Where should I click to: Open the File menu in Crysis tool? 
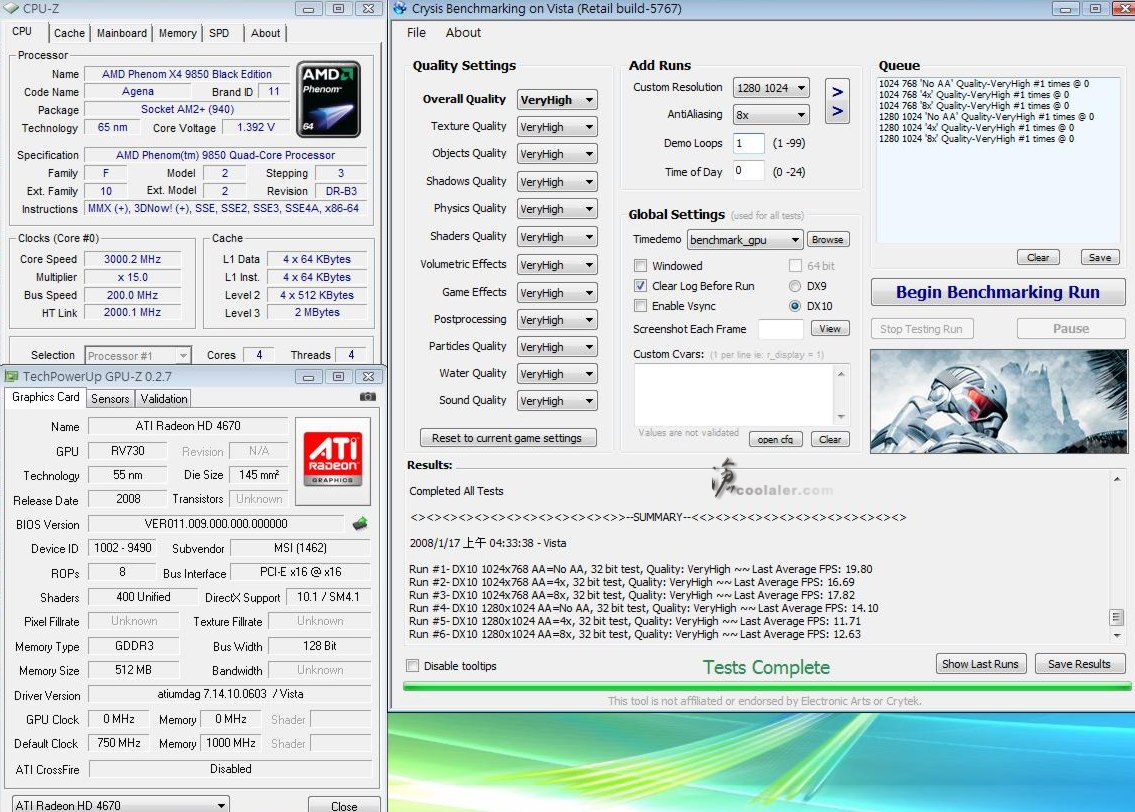click(x=416, y=33)
